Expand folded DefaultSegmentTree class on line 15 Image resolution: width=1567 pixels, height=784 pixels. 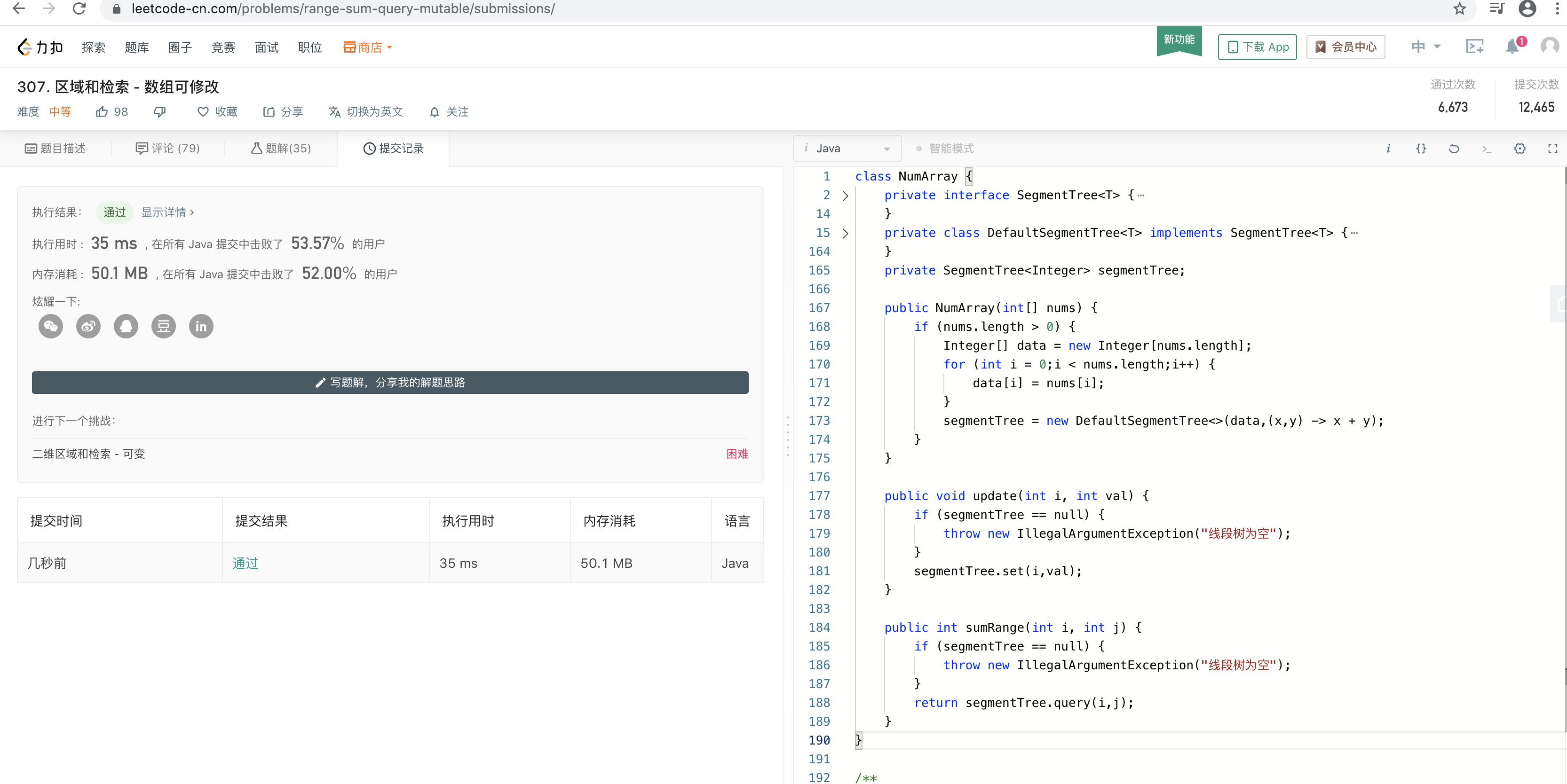tap(845, 234)
